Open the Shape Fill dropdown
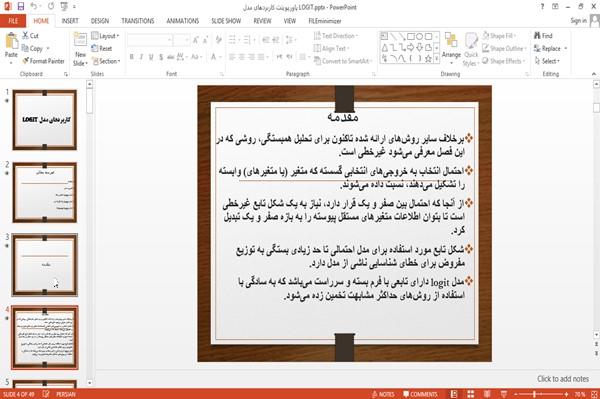This screenshot has height=399, width=600. pyautogui.click(x=499, y=36)
